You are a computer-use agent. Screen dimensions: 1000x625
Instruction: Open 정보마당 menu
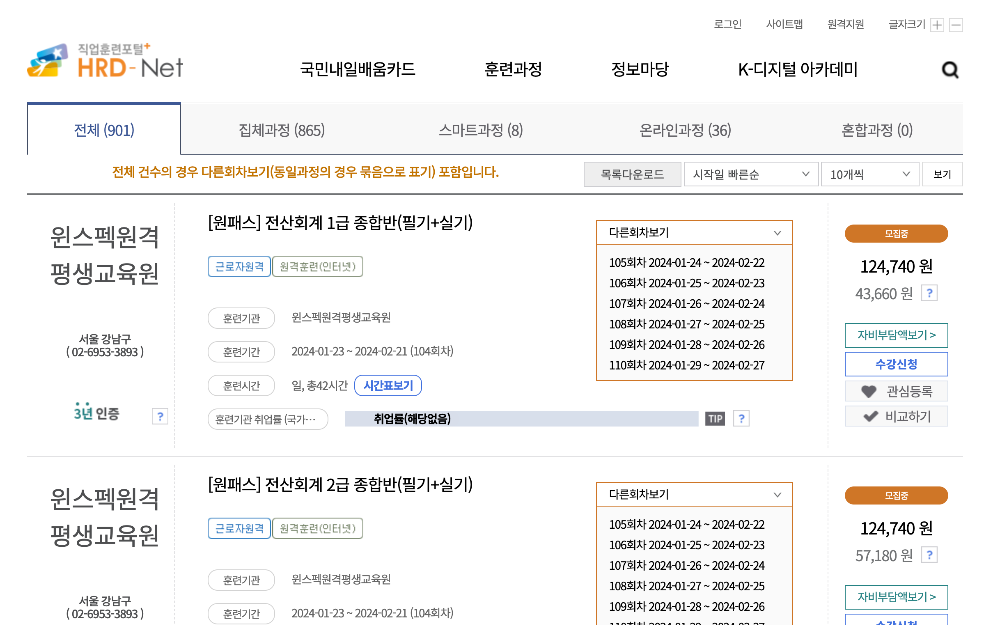tap(640, 69)
